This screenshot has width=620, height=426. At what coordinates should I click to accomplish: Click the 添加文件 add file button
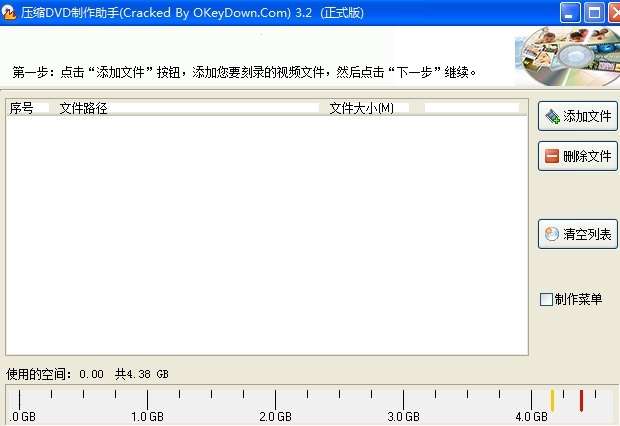[577, 116]
